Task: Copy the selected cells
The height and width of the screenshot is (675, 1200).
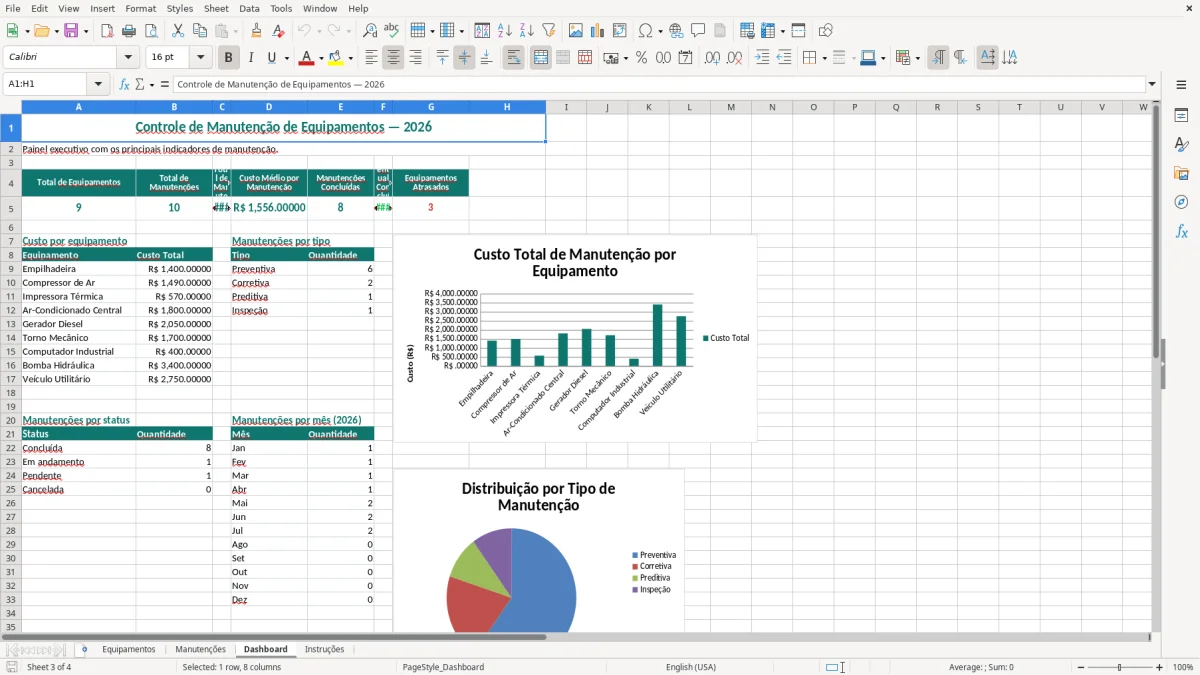Action: pyautogui.click(x=200, y=31)
